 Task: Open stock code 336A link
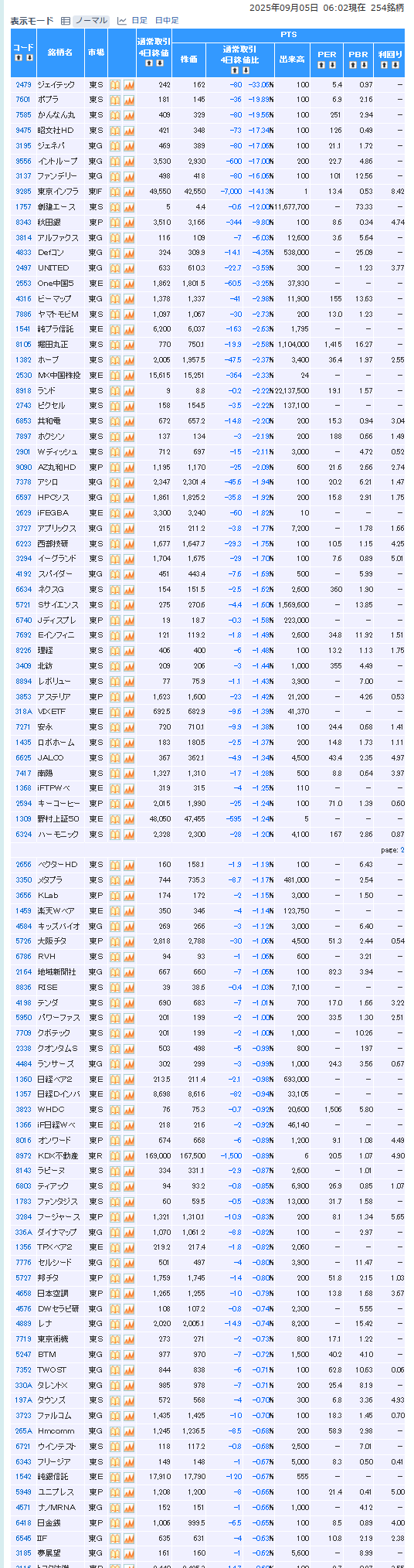(23, 1232)
